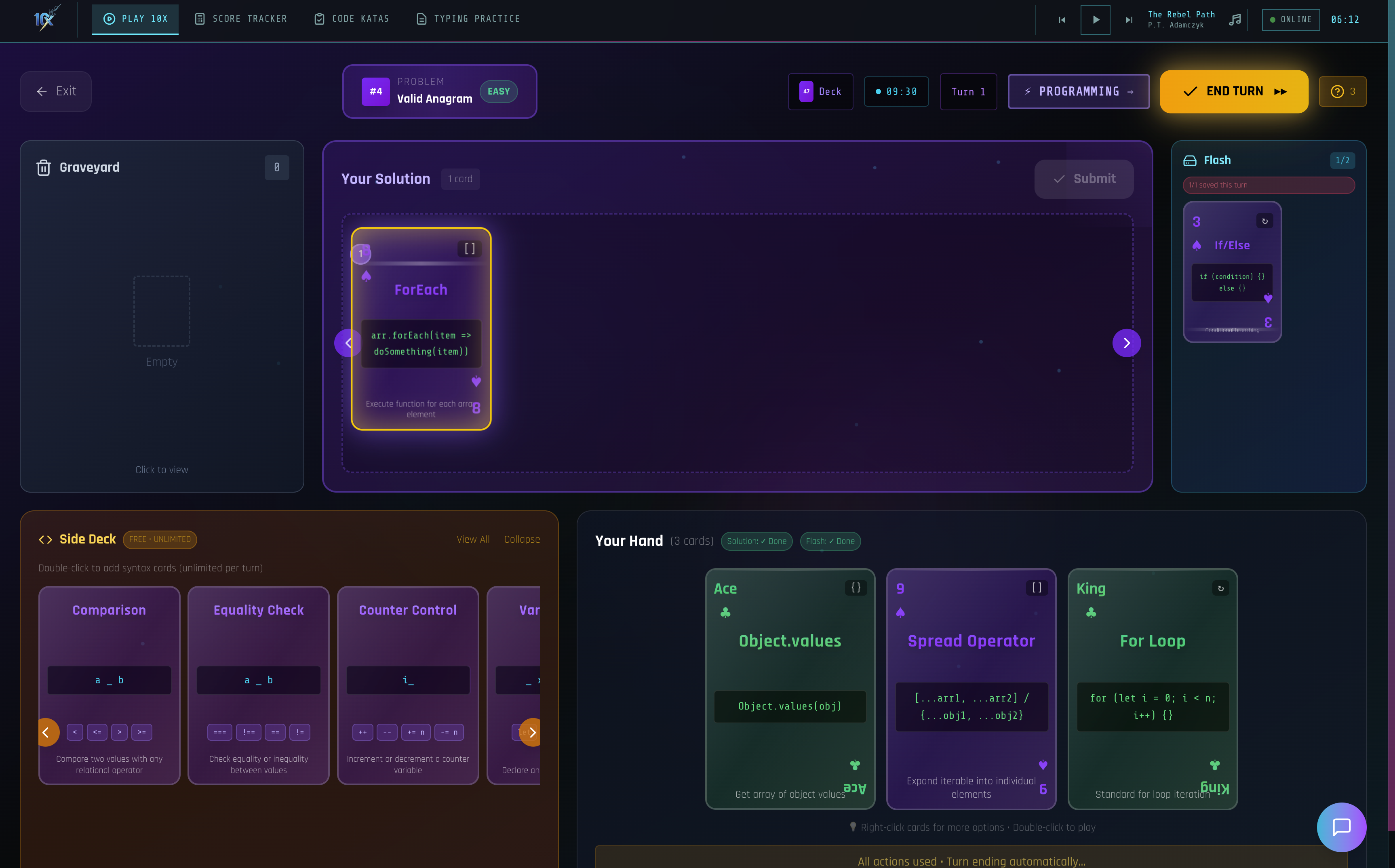Viewport: 1395px width, 868px height.
Task: Click the Deck icon showing 47 cards
Action: (x=806, y=91)
